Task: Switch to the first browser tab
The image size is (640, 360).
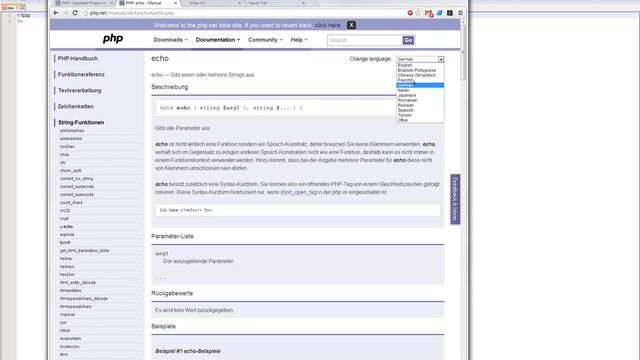Action: tap(84, 3)
